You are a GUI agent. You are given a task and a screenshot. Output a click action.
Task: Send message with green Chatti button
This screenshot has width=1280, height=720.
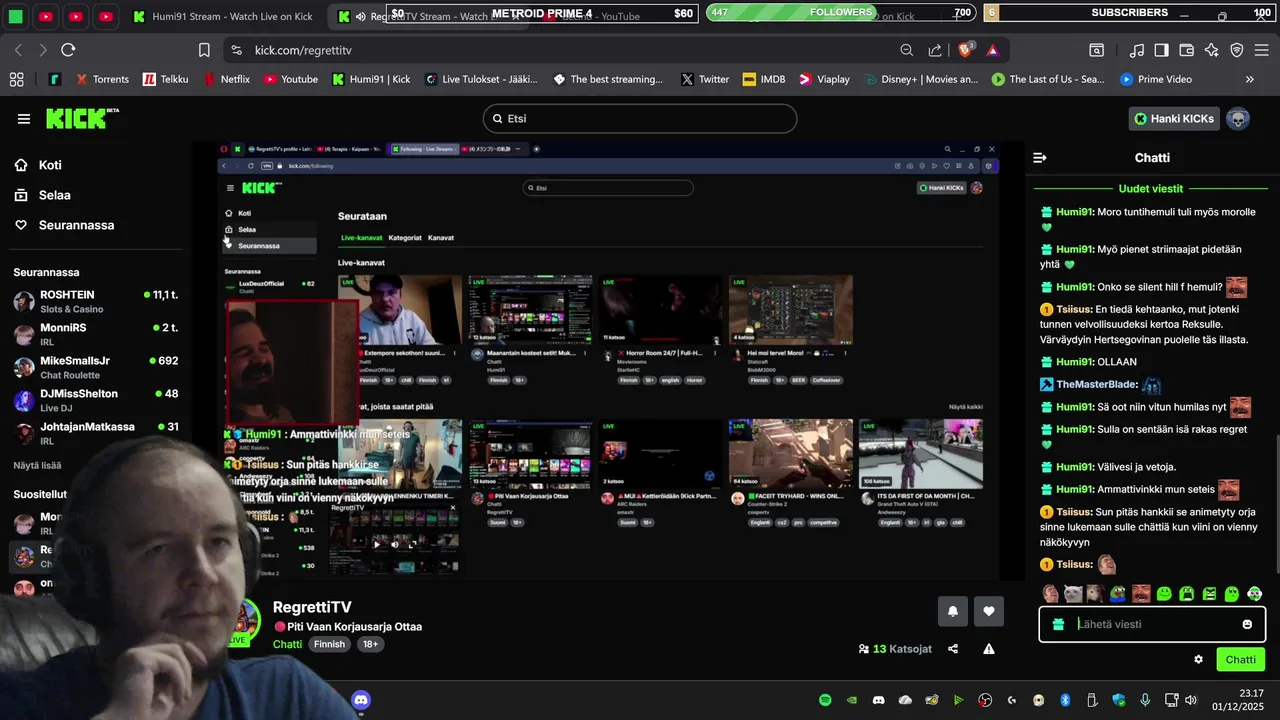[1241, 659]
